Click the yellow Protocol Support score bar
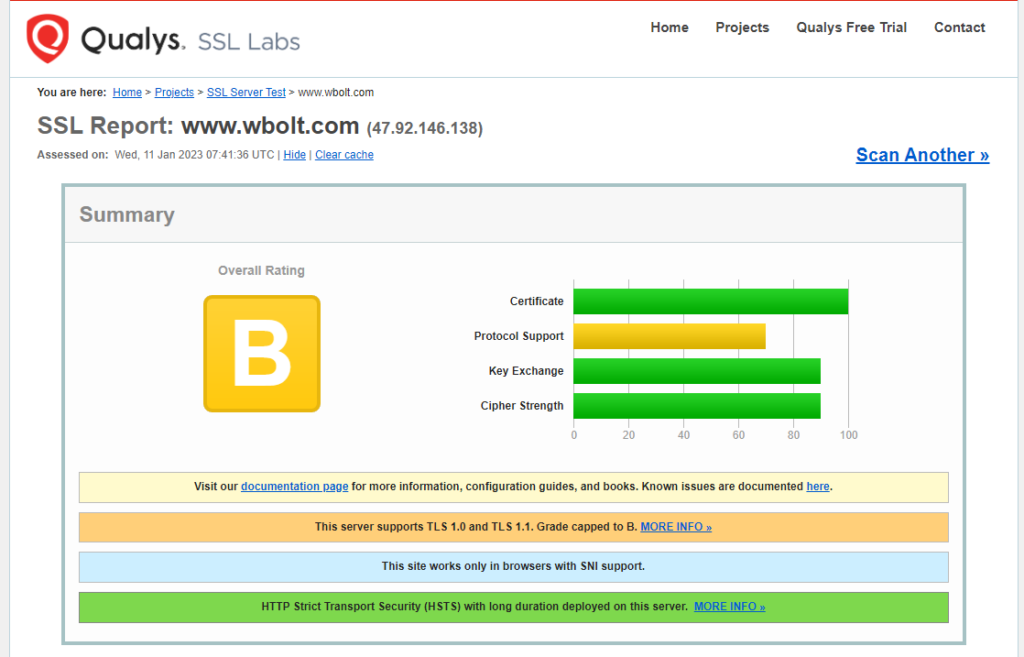This screenshot has height=657, width=1024. pyautogui.click(x=669, y=336)
